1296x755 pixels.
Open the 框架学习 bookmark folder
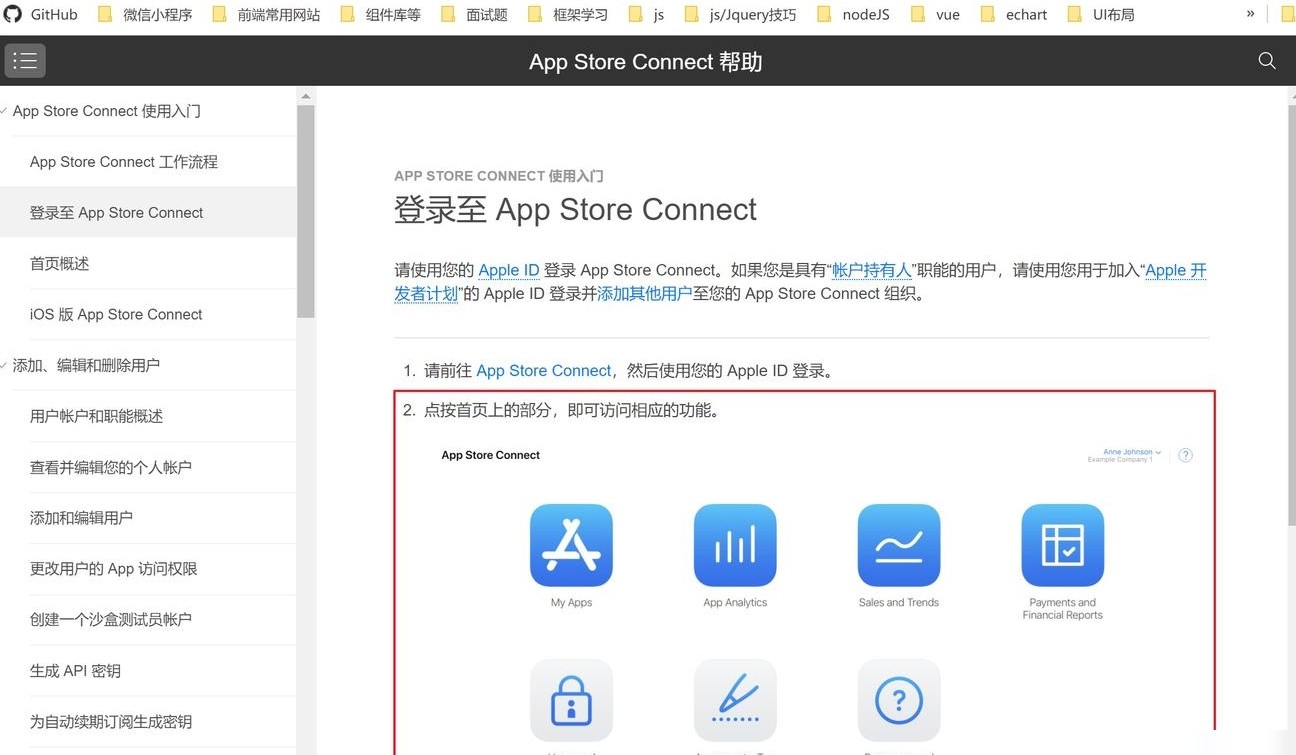[567, 15]
